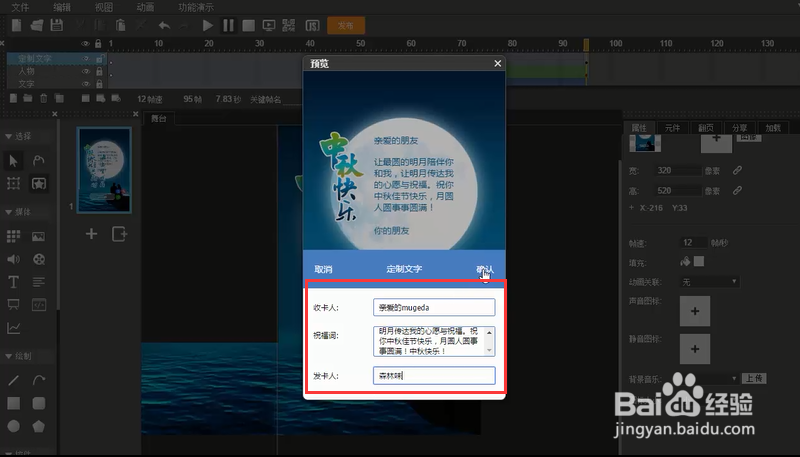Click the media library grid icon
The image size is (800, 457).
coord(13,236)
